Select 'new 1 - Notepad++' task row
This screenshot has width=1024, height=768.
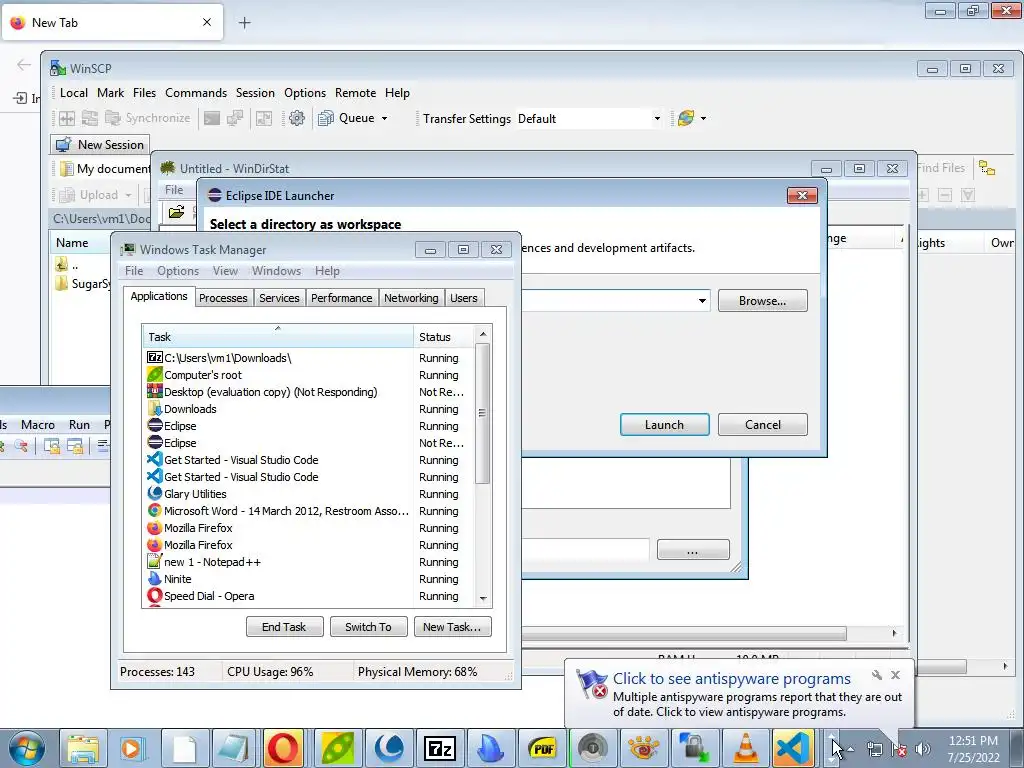[308, 562]
